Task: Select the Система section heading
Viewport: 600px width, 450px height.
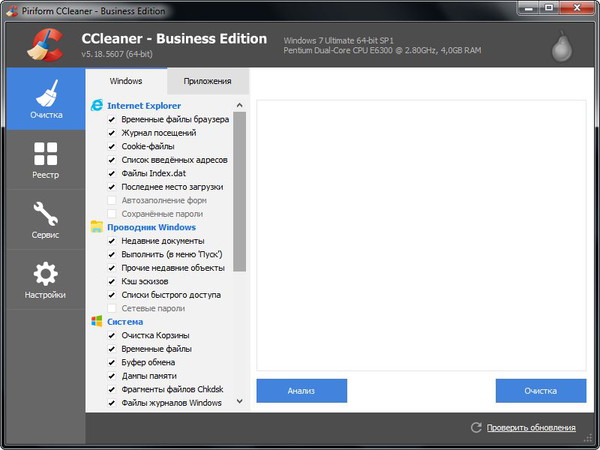Action: [x=125, y=321]
